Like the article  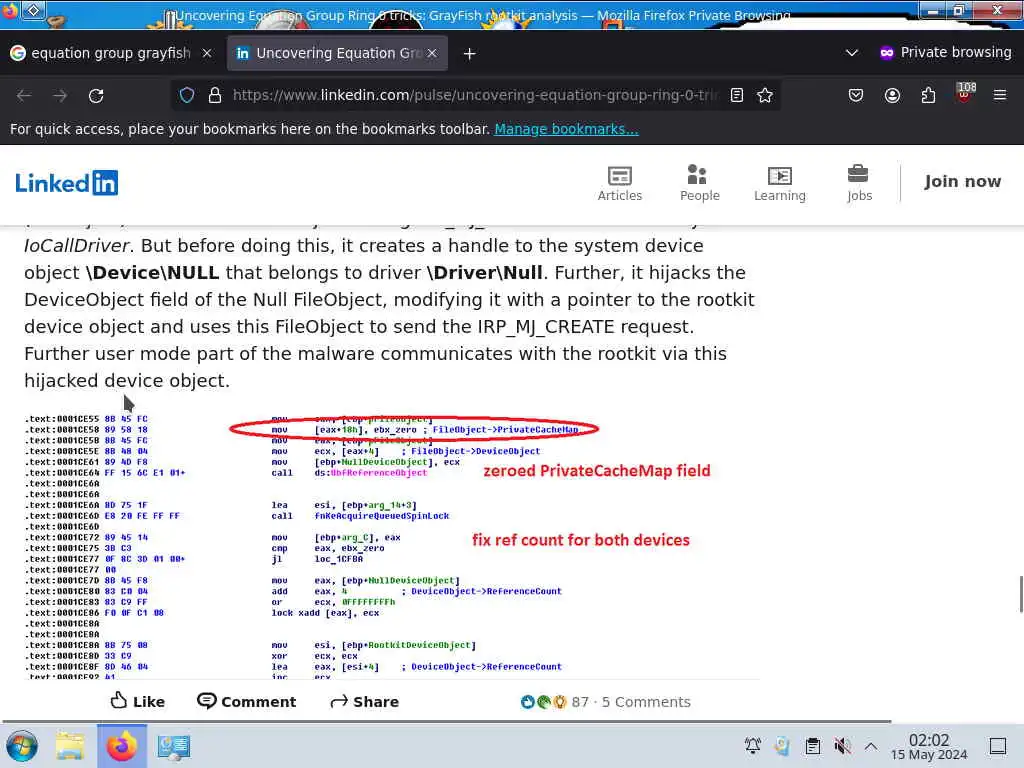coord(138,701)
